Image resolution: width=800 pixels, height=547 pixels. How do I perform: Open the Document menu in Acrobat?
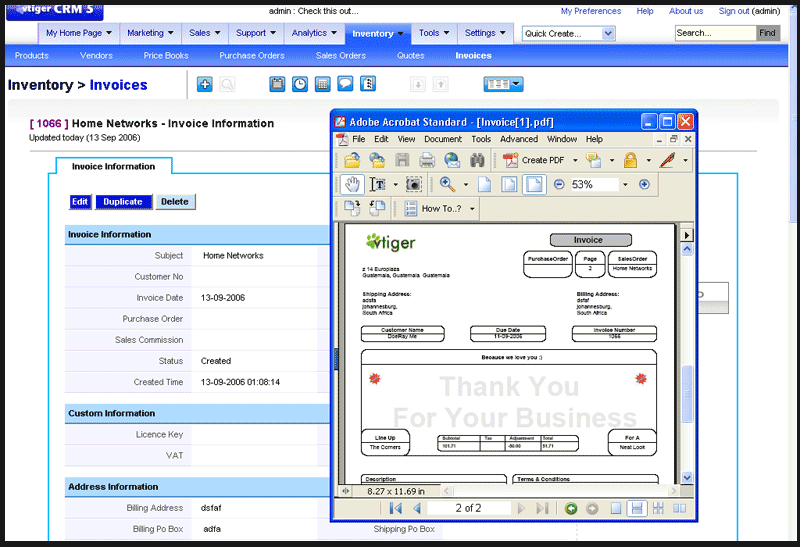(x=443, y=139)
